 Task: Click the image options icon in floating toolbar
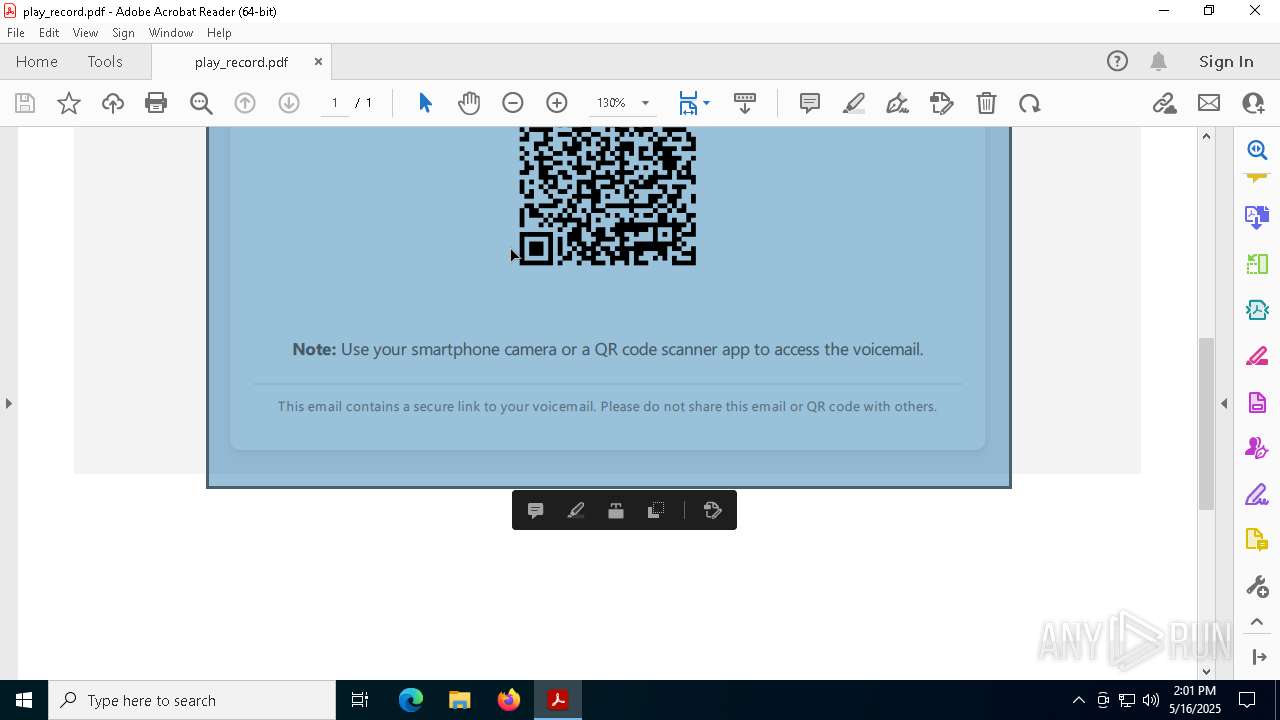pos(616,510)
